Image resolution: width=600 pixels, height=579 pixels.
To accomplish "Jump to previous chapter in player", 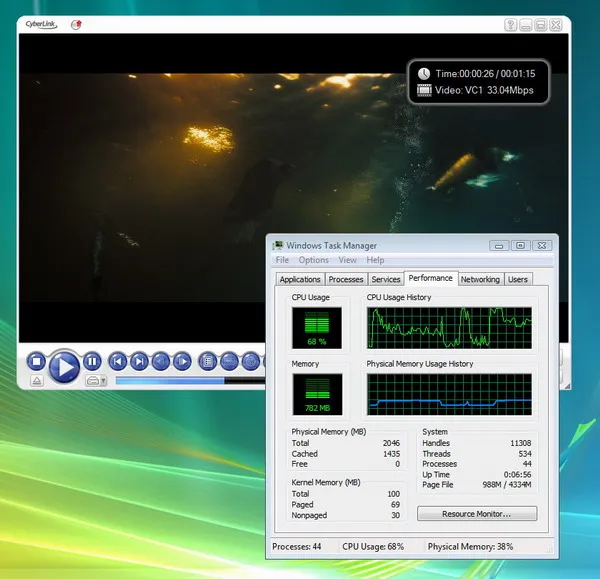I will pos(118,361).
